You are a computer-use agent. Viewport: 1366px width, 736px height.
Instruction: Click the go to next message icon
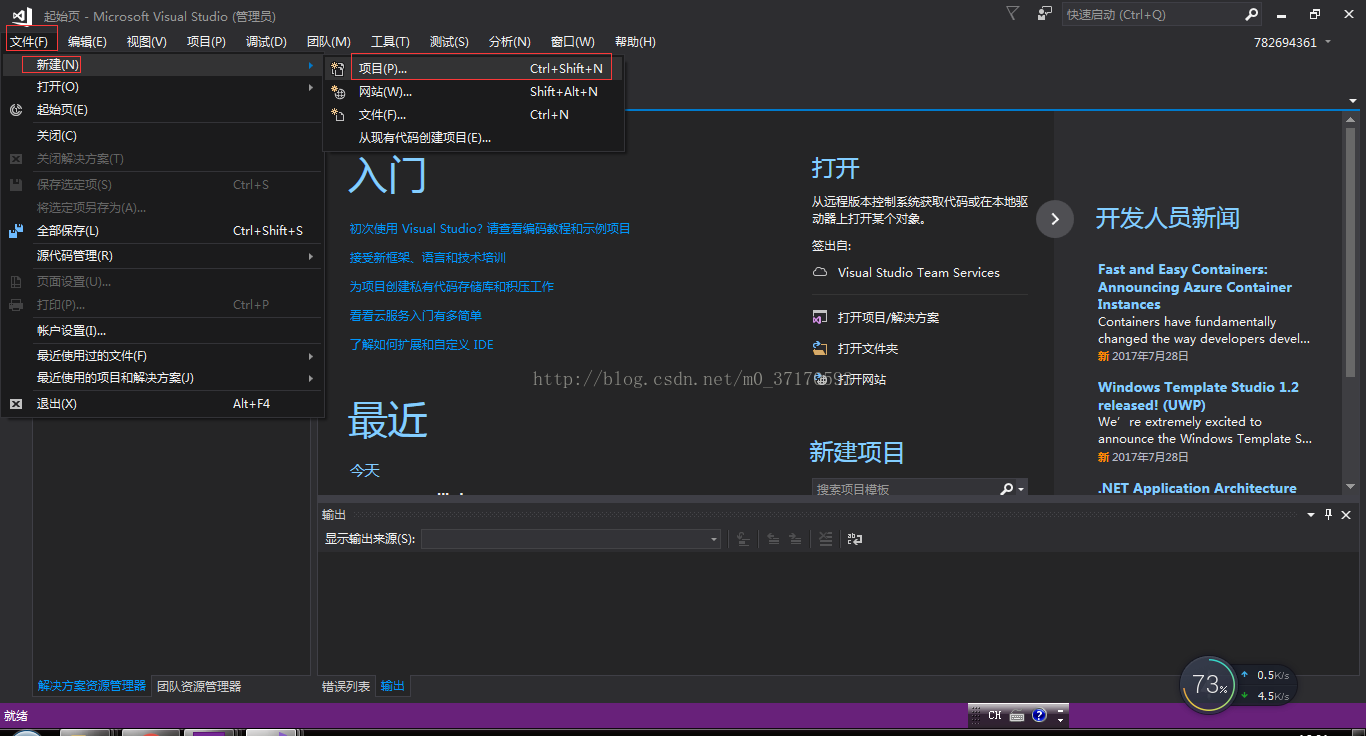point(795,539)
